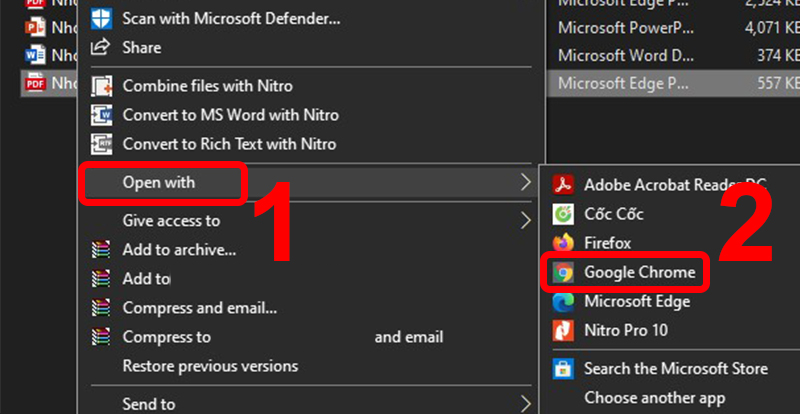Viewport: 800px width, 414px height.
Task: Expand the Open with submenu arrow
Action: pos(525,182)
